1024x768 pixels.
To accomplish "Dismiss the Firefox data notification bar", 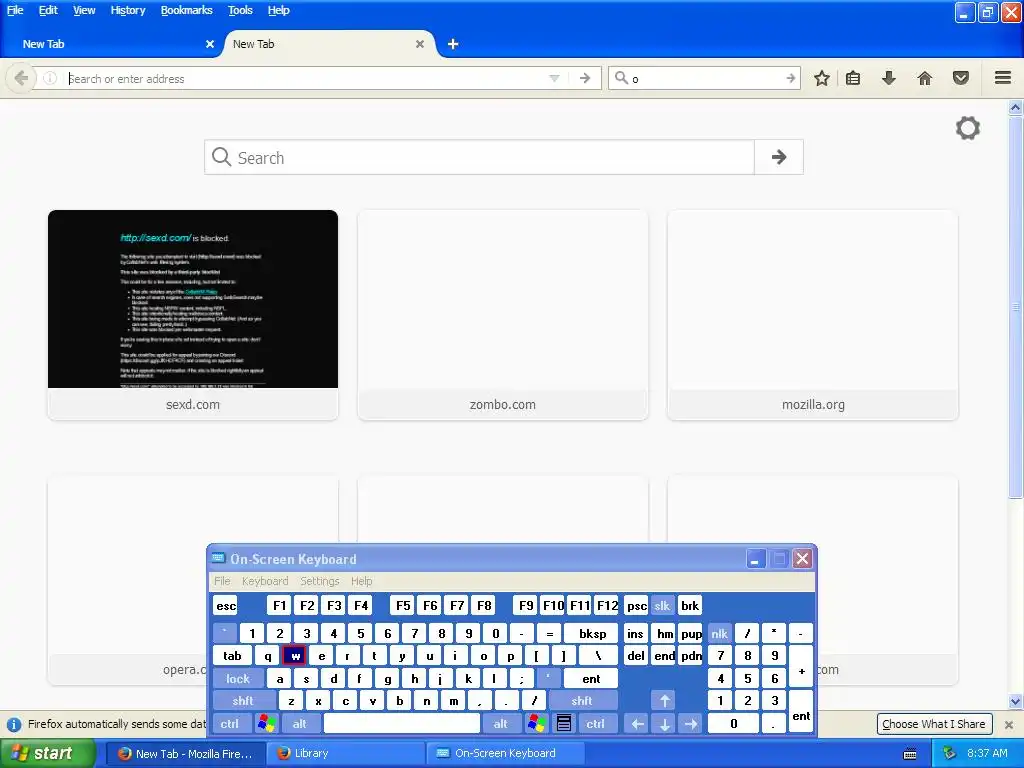I will tap(1008, 724).
